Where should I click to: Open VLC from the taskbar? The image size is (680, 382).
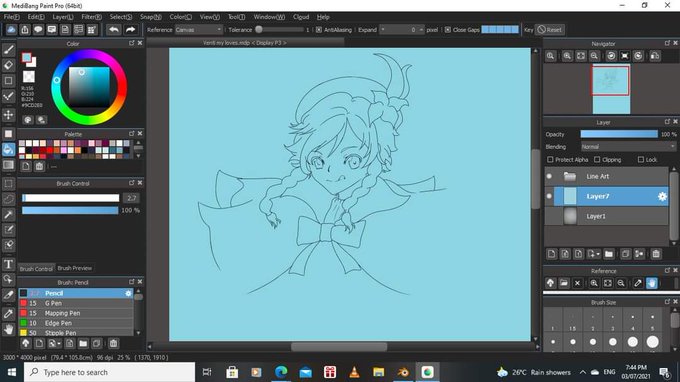click(354, 372)
